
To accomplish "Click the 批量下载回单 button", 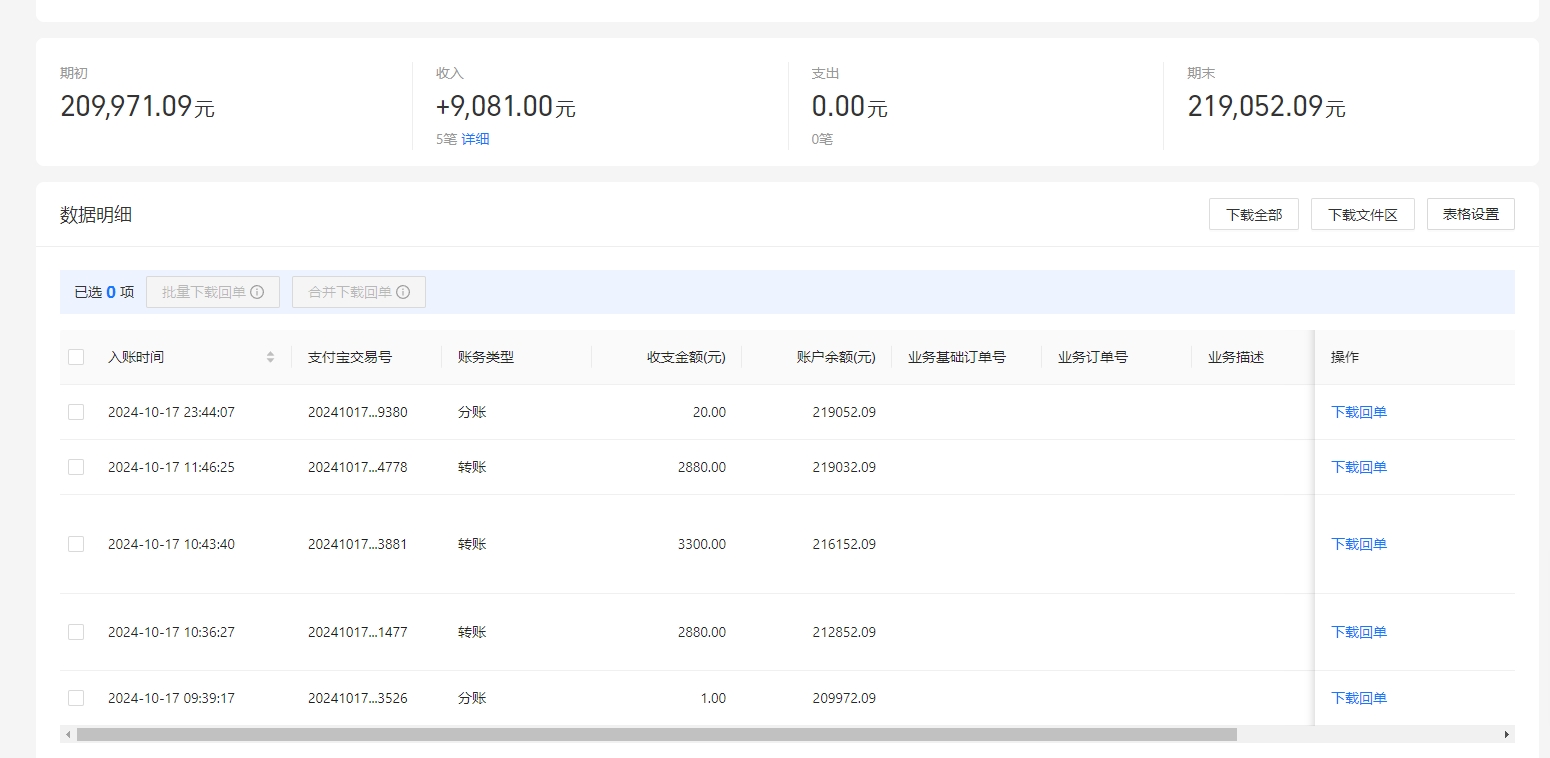I will 205,291.
